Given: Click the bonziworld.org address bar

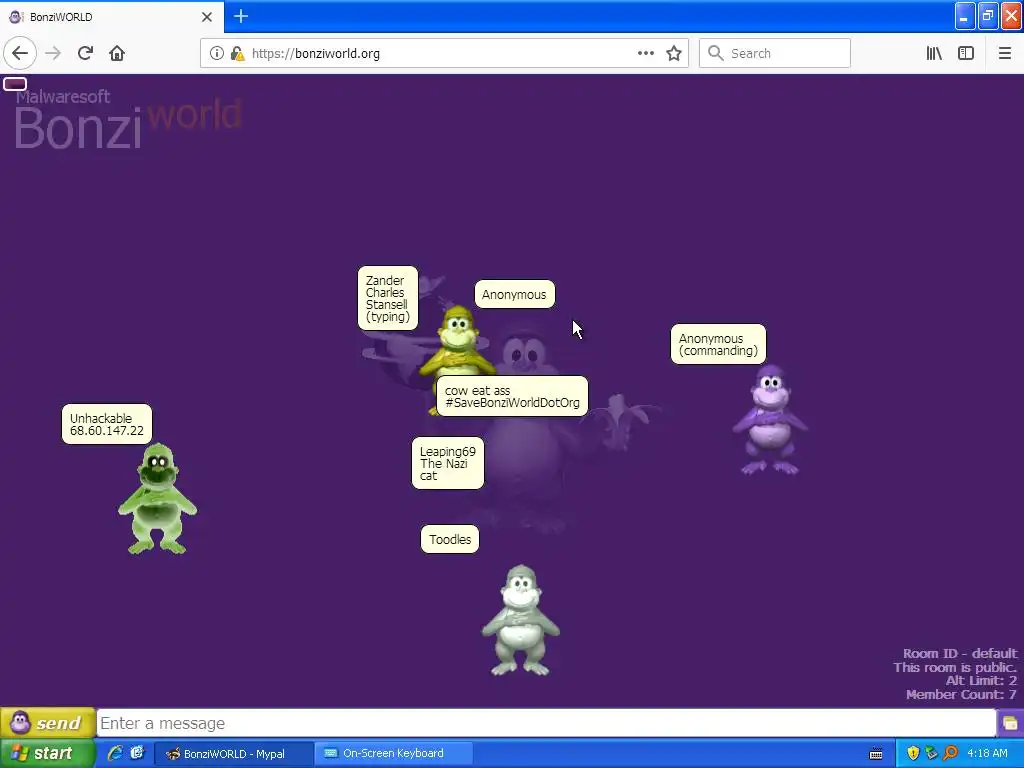Looking at the screenshot, I should point(444,53).
